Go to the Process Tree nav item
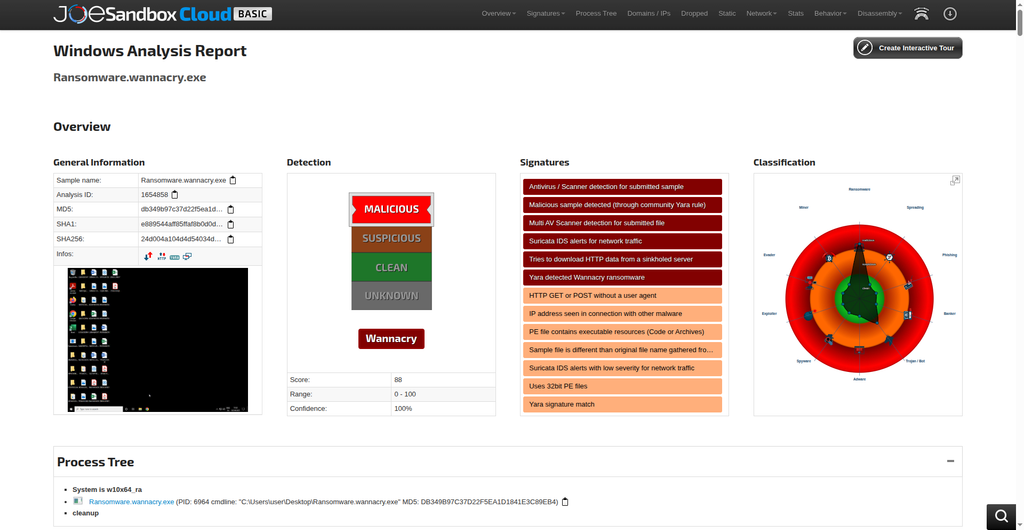This screenshot has width=1024, height=530. [596, 14]
